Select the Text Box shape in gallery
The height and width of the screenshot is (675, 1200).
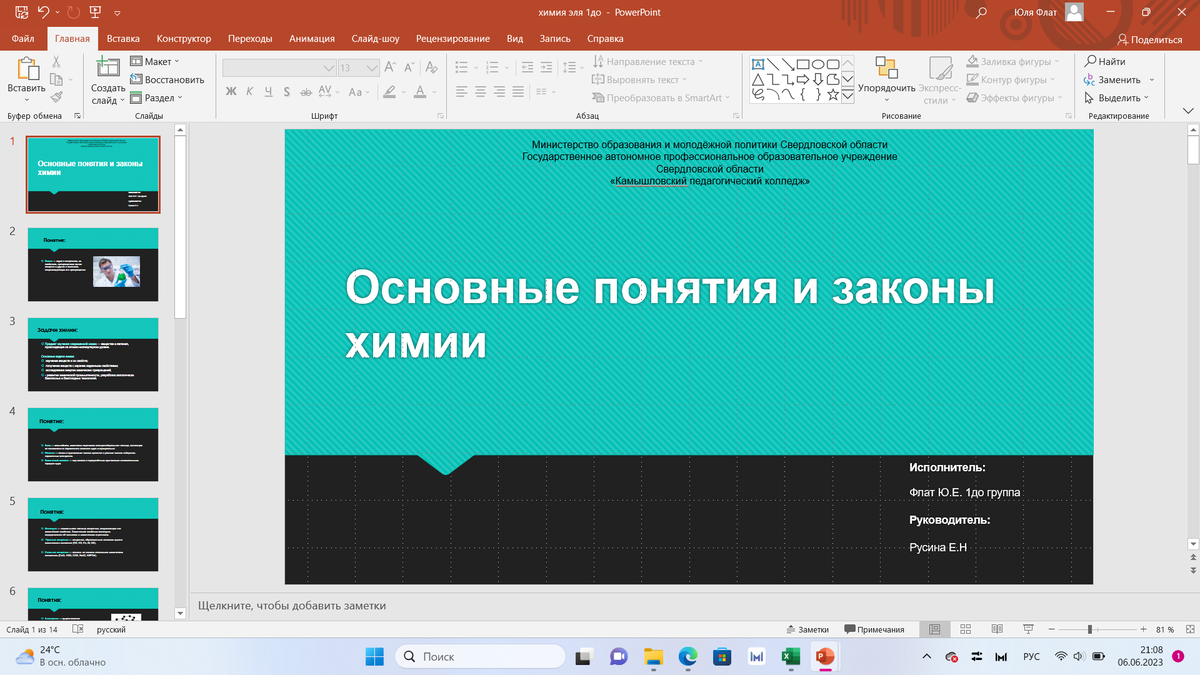pos(758,63)
